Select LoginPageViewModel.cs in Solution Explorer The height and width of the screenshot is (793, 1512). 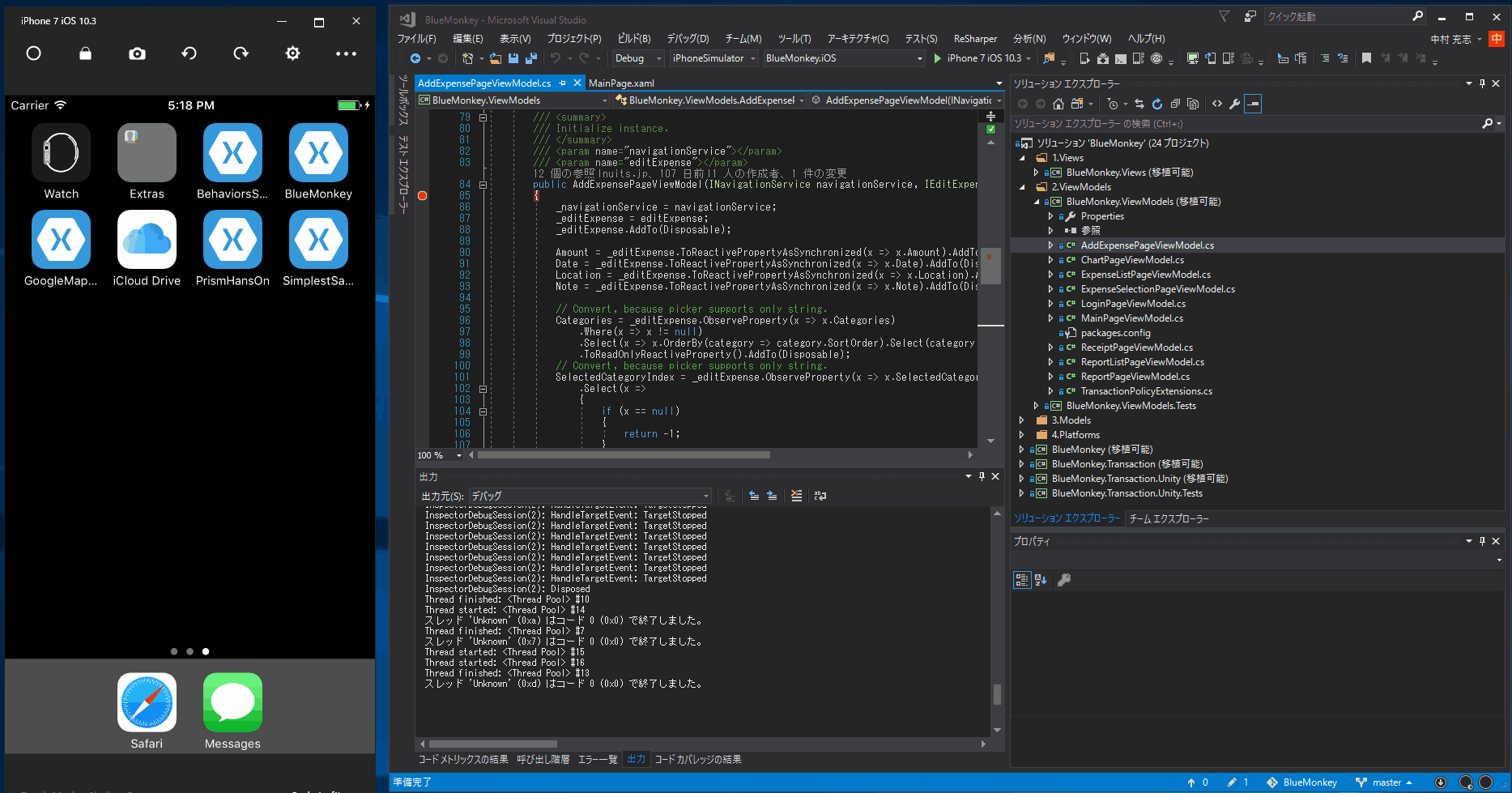click(1132, 304)
